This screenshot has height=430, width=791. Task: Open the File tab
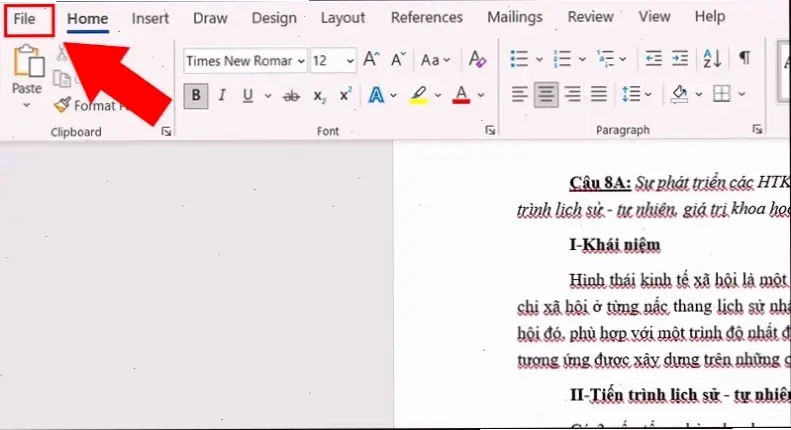24,19
